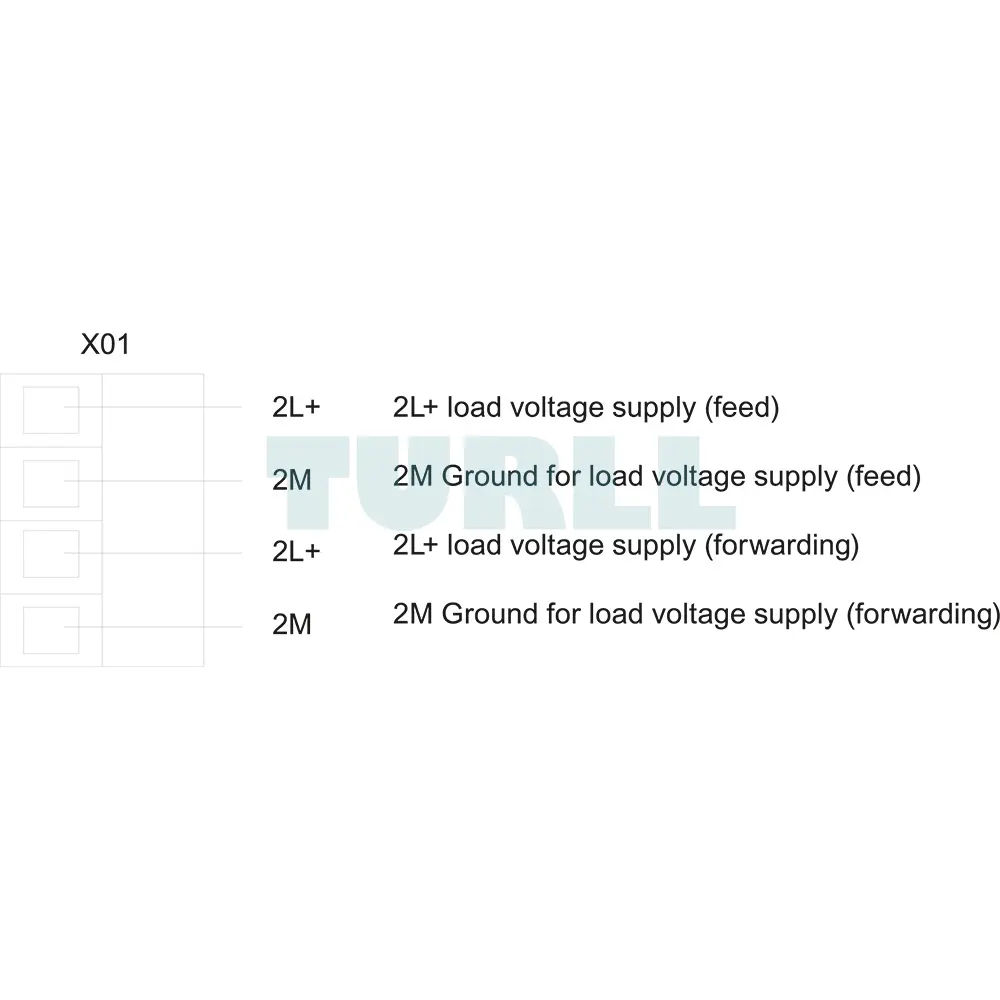Click '2L+ load voltage supply (forwarding)' text
The width and height of the screenshot is (1000, 1000).
click(x=626, y=545)
